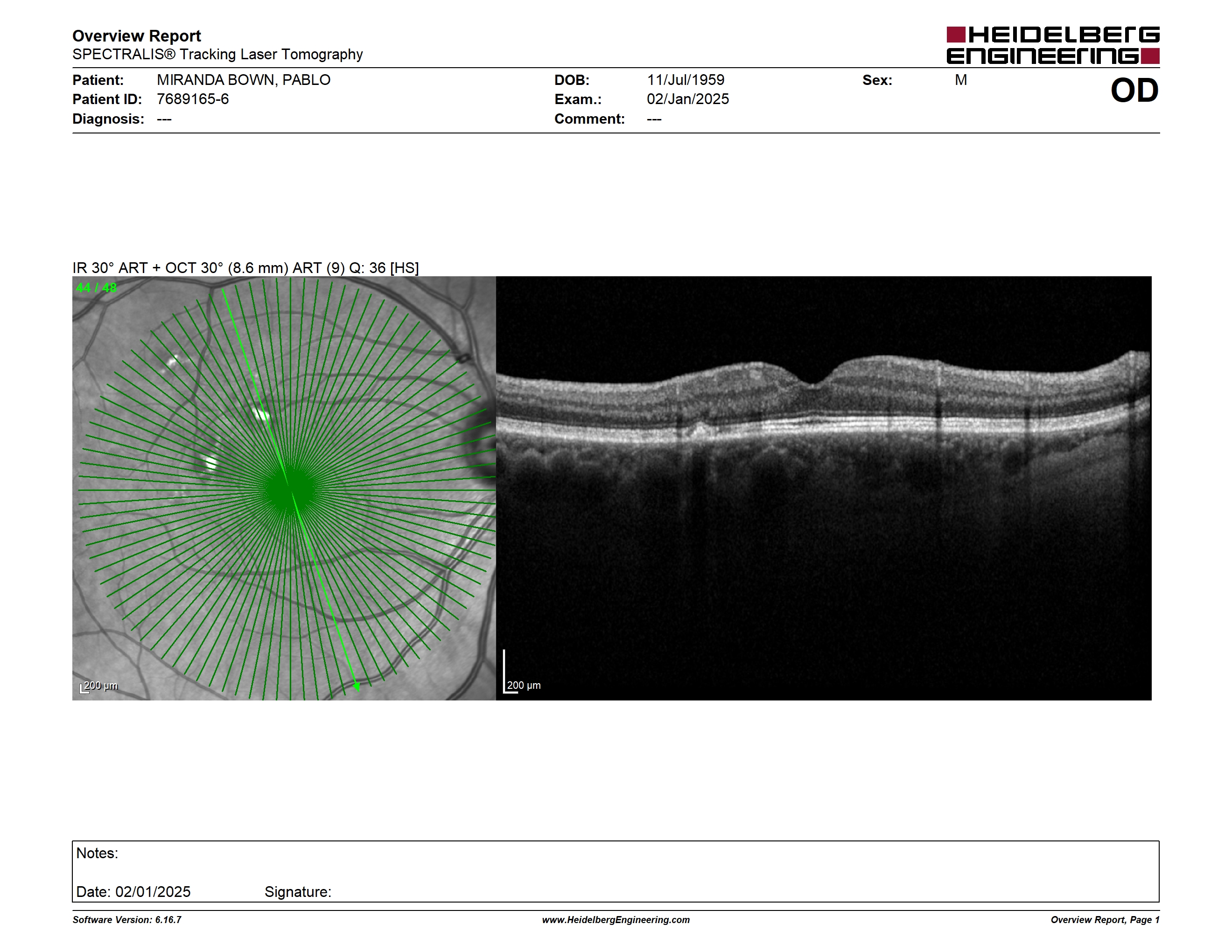
Task: Click the OD eye laterality label
Action: coord(1134,90)
